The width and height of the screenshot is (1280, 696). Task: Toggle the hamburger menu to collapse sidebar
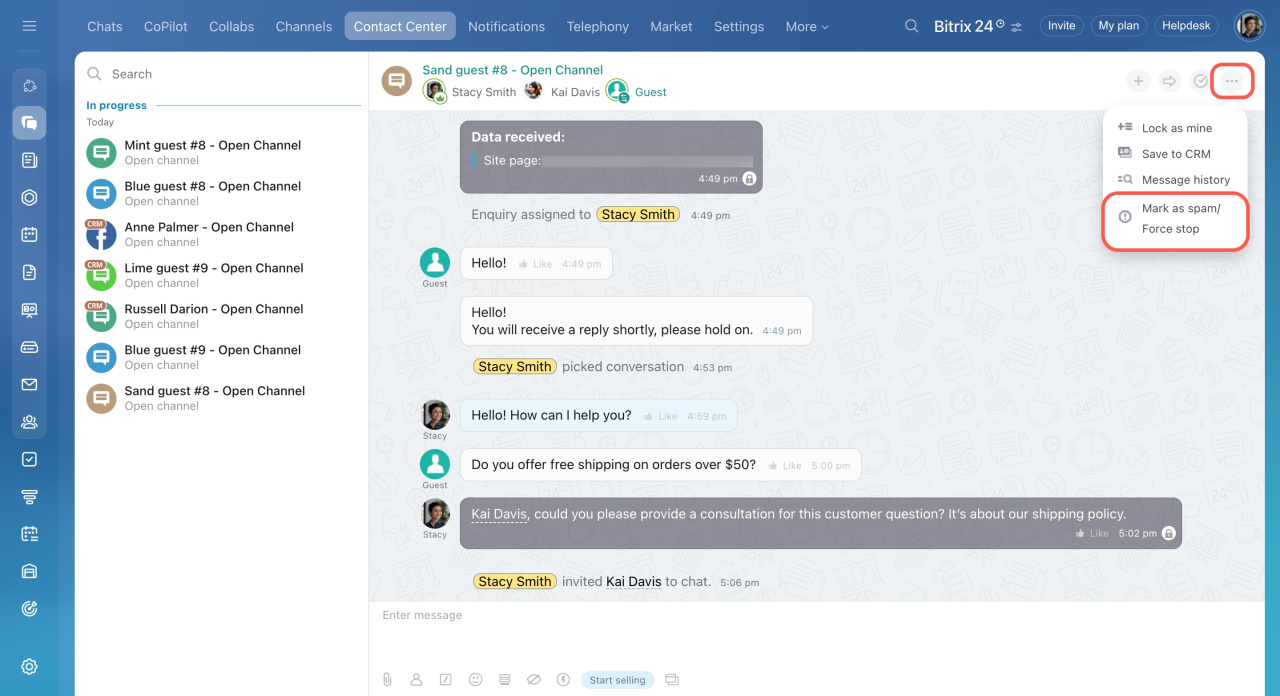click(29, 26)
